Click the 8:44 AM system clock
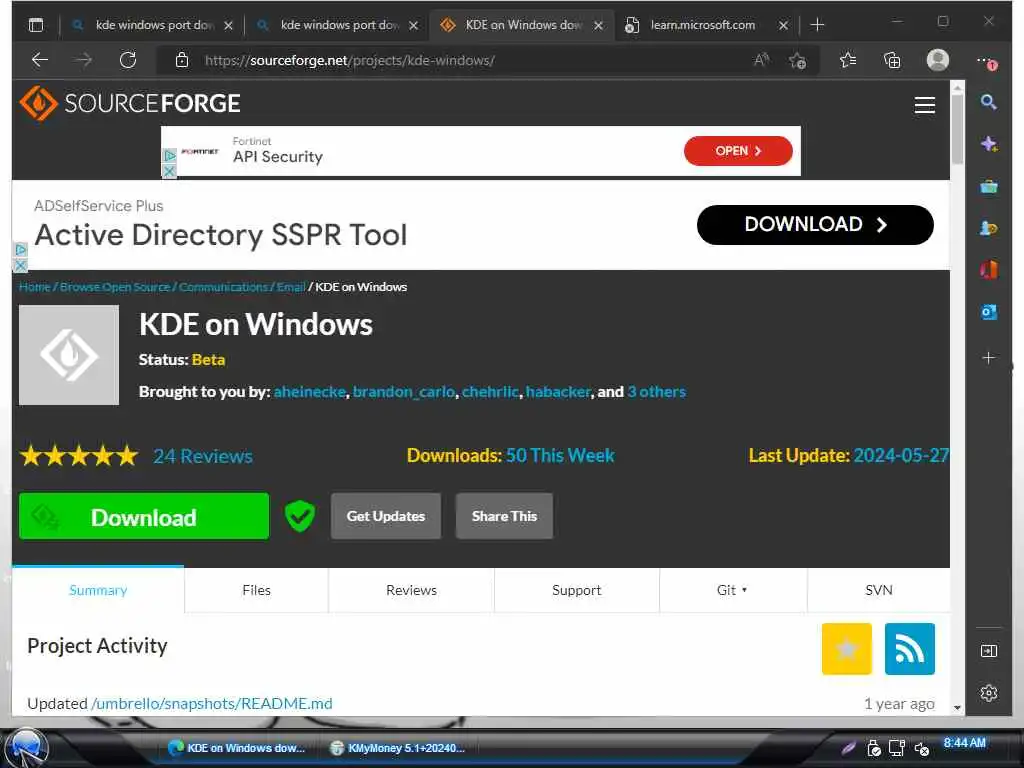1024x768 pixels. 965,743
